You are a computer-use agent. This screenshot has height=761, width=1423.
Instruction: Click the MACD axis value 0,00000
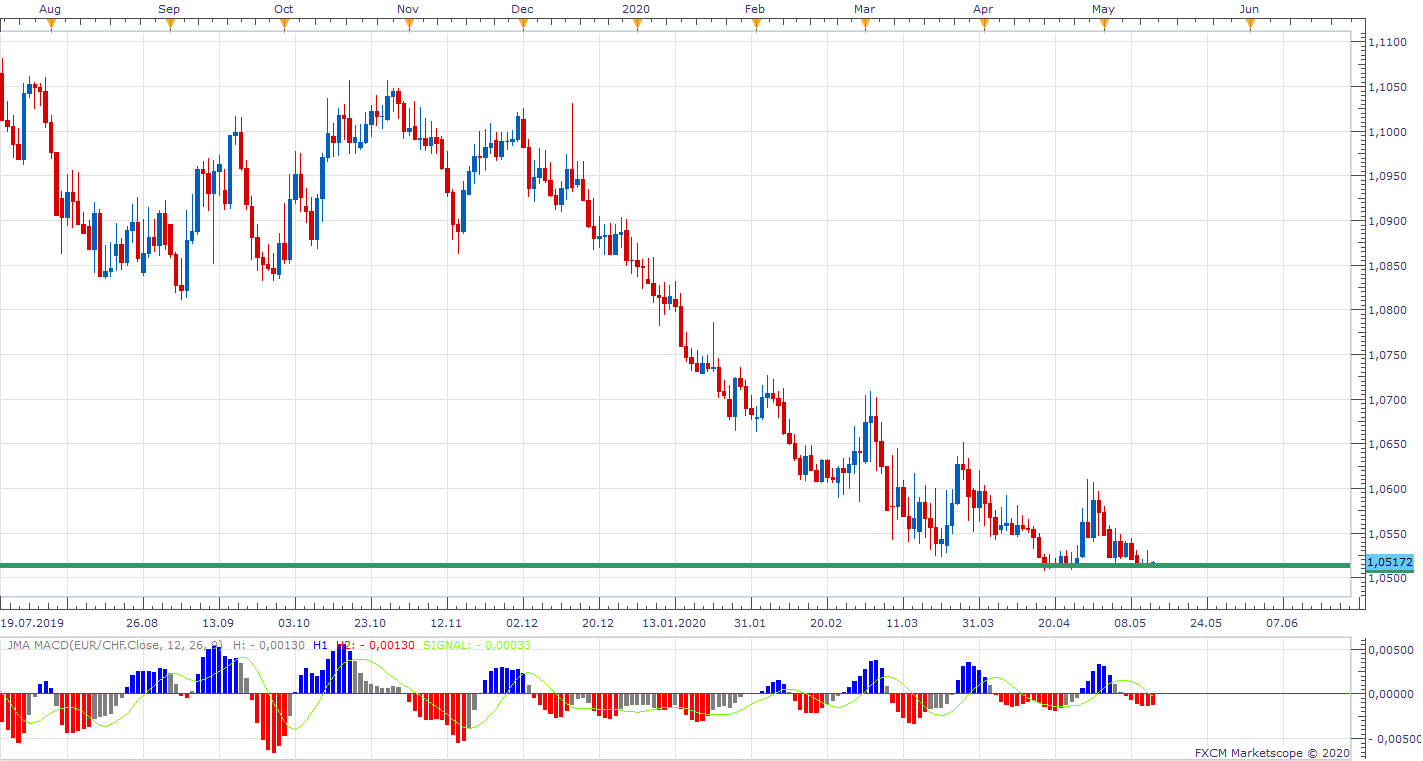click(x=1392, y=694)
